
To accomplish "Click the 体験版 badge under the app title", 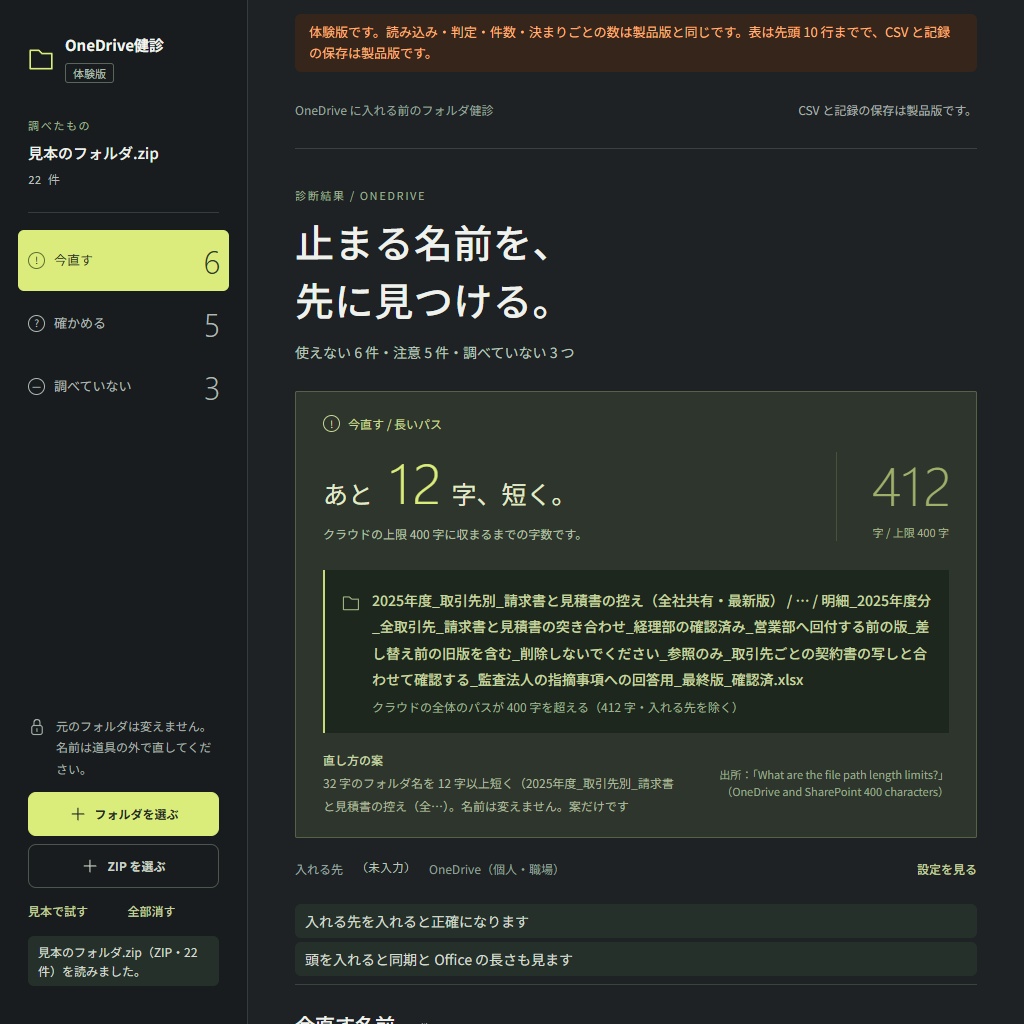I will tap(89, 73).
